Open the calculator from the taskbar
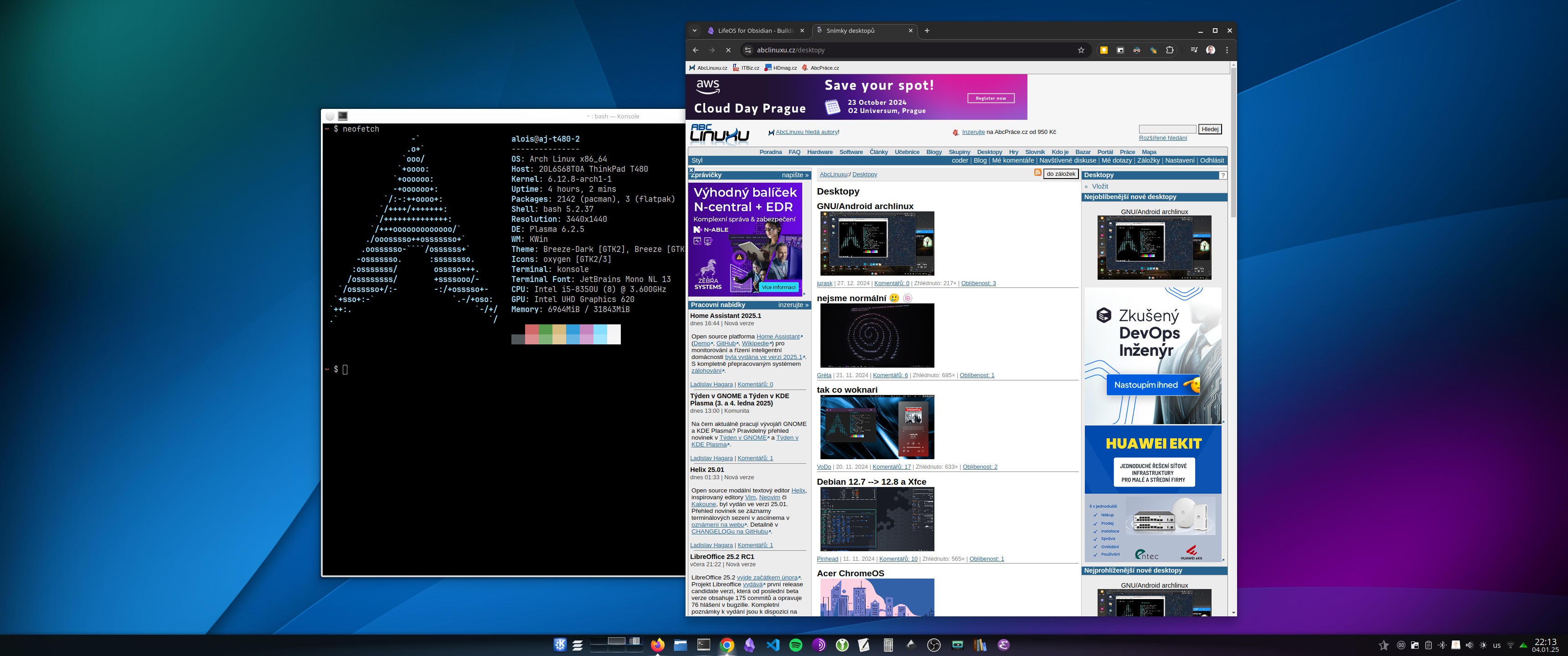 tap(888, 645)
